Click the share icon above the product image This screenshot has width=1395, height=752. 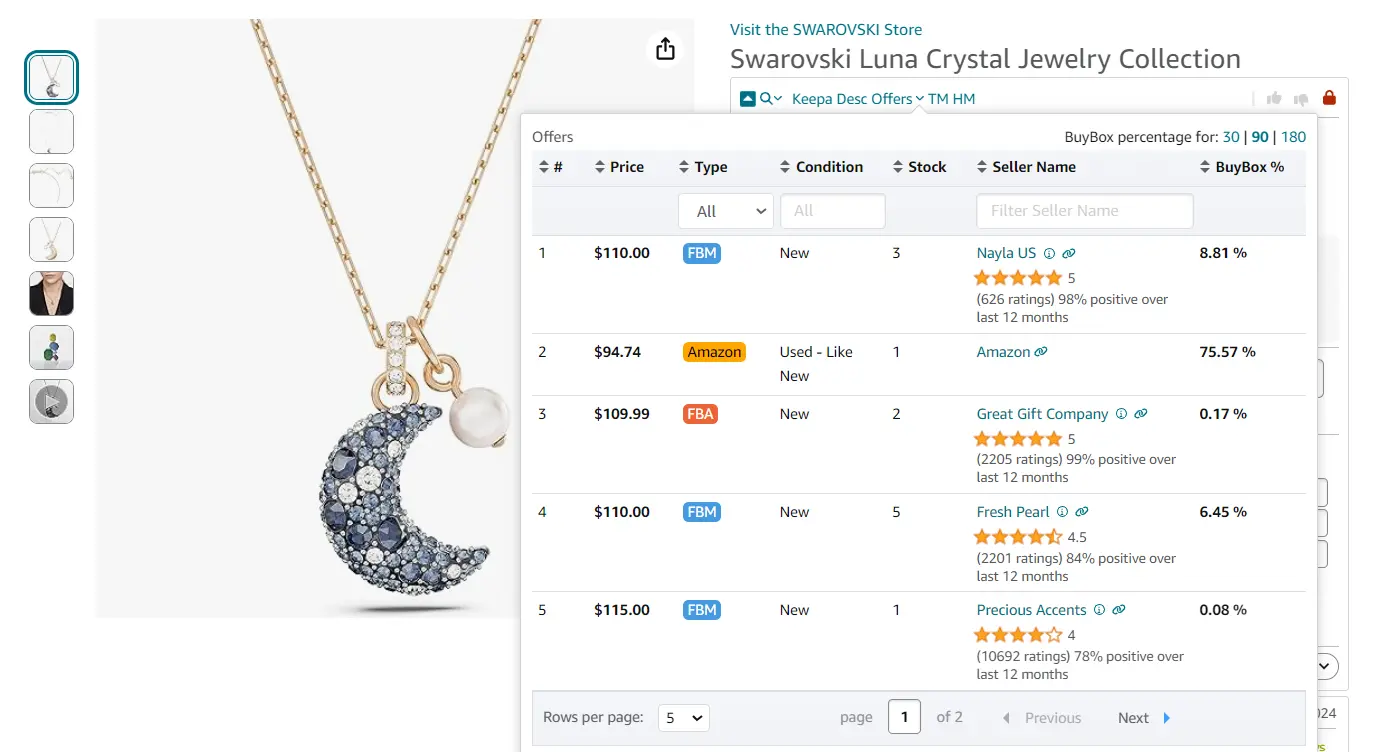pos(665,48)
